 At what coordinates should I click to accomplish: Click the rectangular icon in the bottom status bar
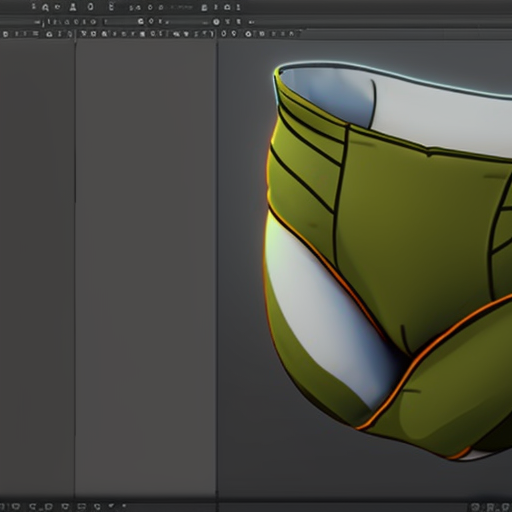pyautogui.click(x=82, y=507)
